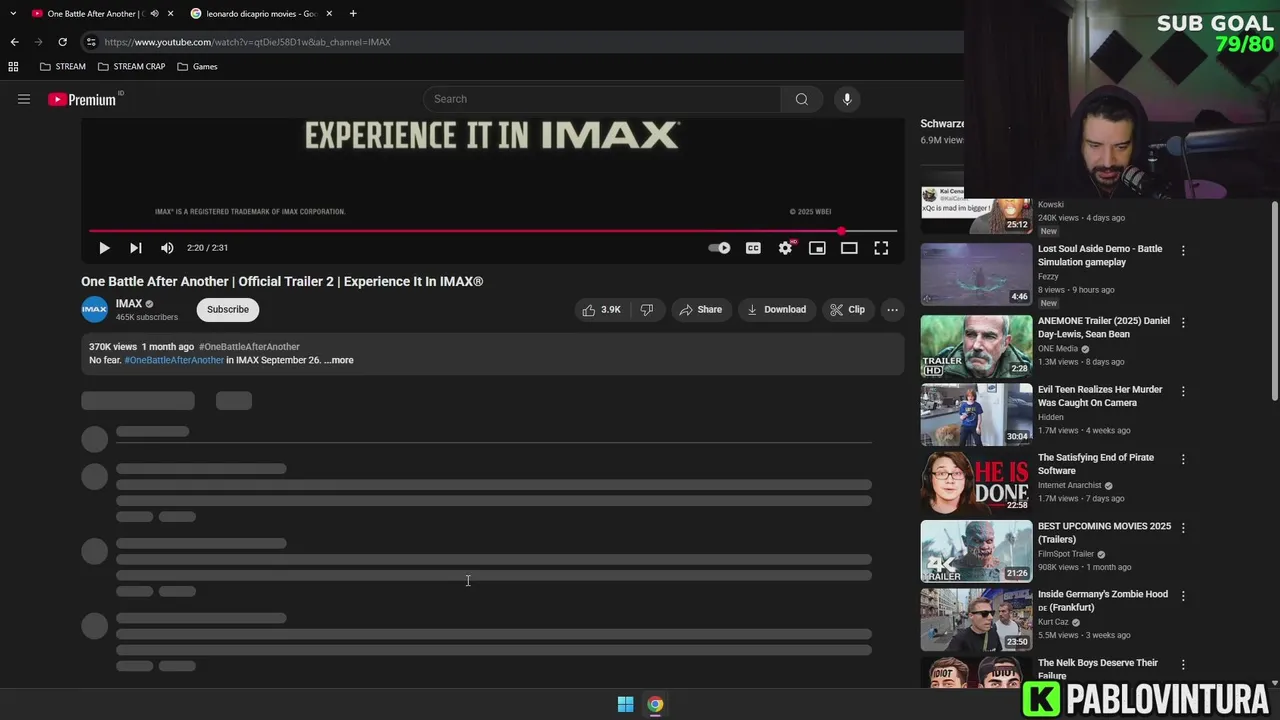
Task: Click the page vertical scrollbar
Action: pos(1275,300)
